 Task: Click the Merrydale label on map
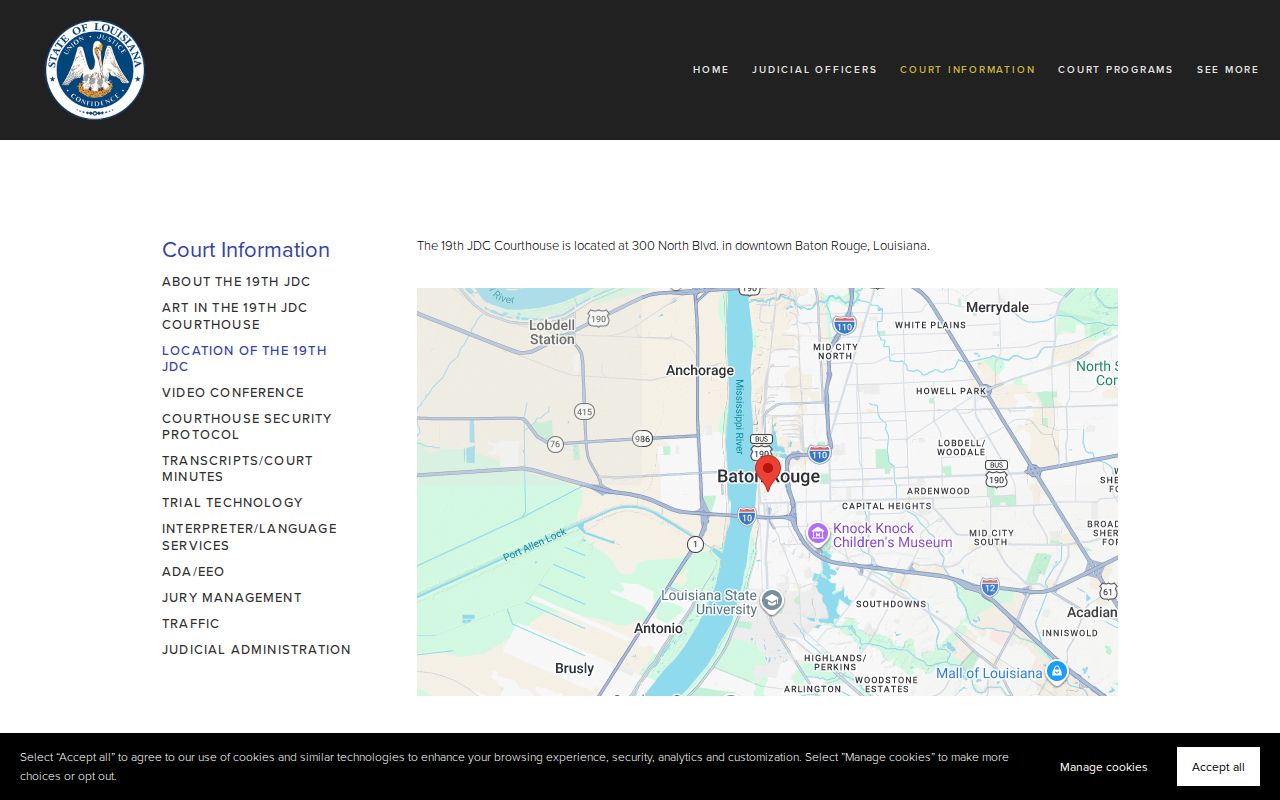pos(997,307)
